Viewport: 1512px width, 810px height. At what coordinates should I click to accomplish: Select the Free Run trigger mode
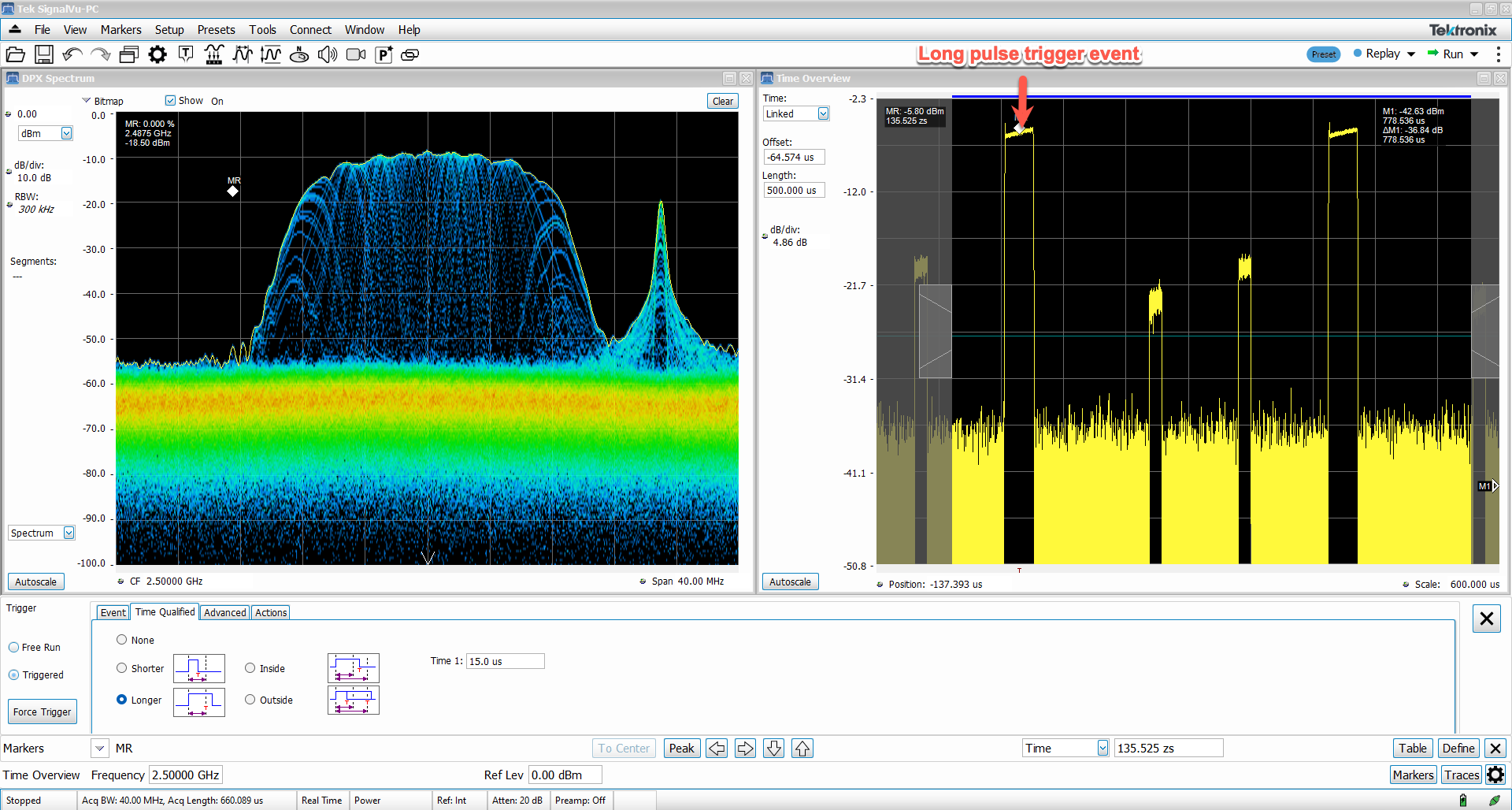pos(14,648)
